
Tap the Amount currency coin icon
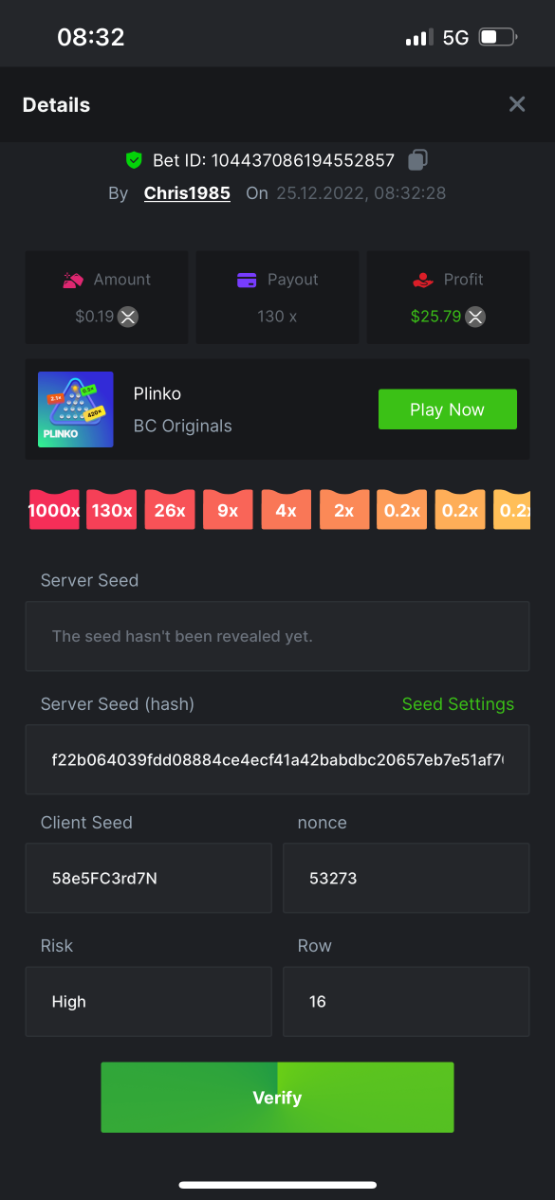click(128, 317)
